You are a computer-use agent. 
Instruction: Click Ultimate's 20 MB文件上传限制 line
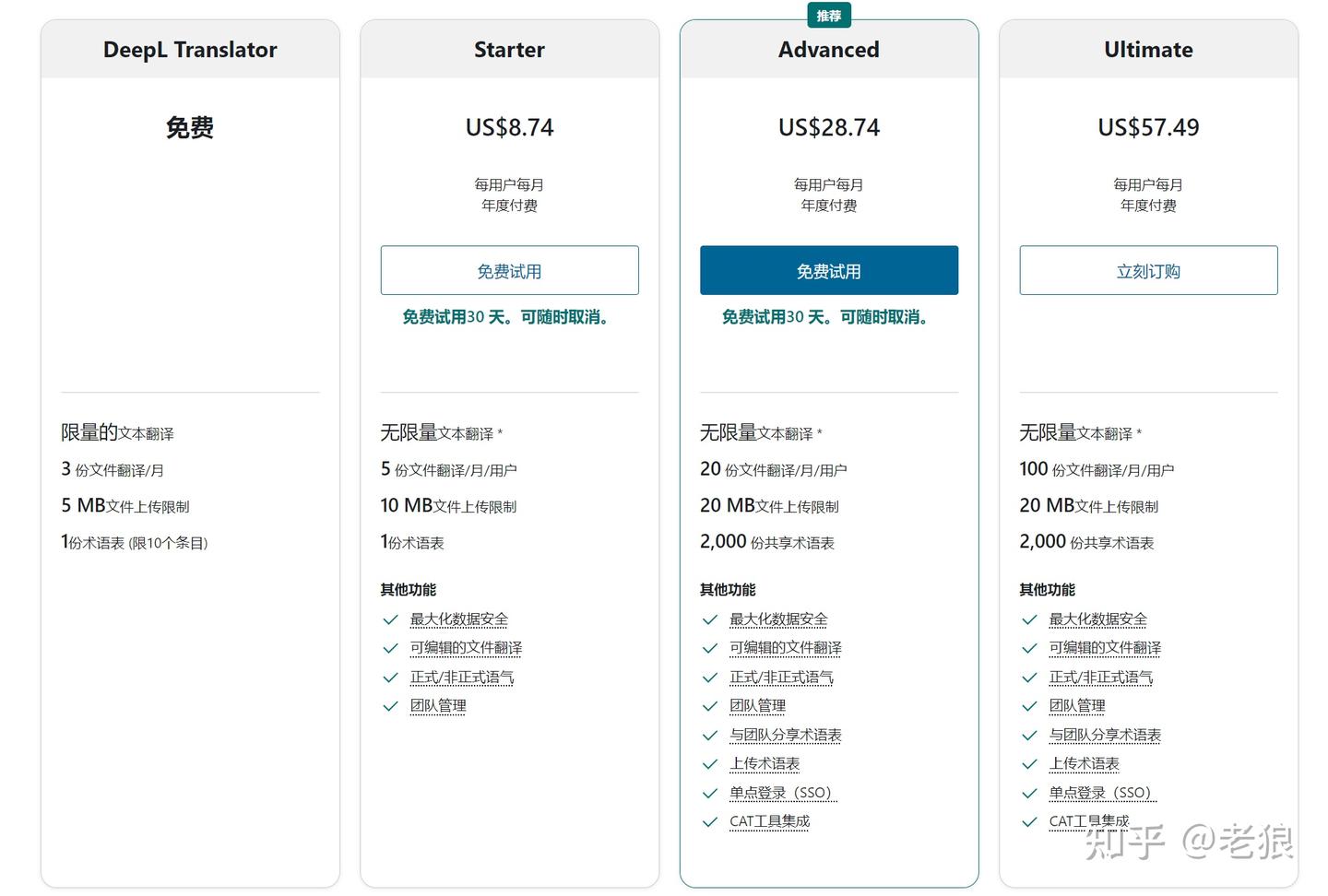(1089, 506)
